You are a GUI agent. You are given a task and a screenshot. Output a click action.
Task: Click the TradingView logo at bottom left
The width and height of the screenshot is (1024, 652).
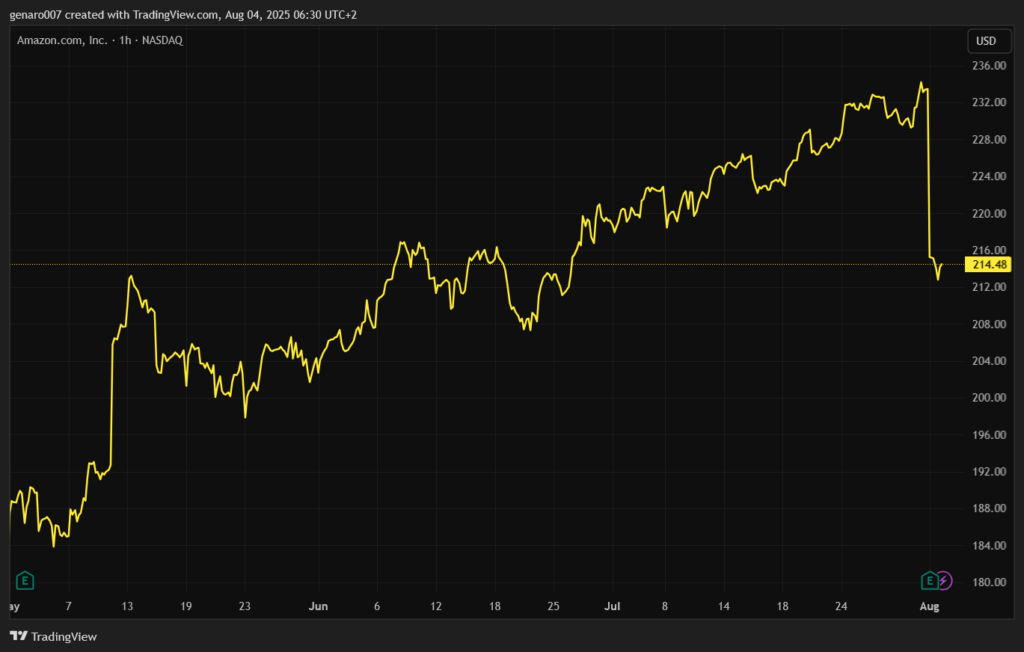(x=53, y=636)
